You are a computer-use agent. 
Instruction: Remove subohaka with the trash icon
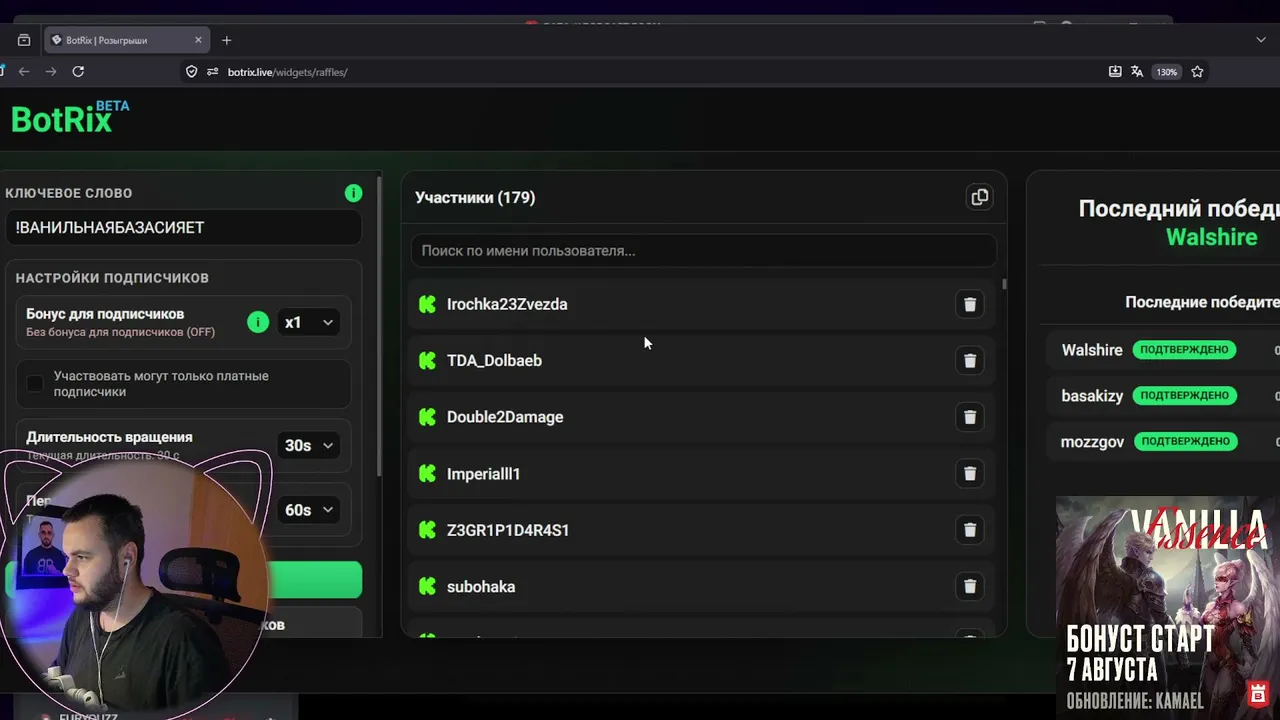coord(969,586)
